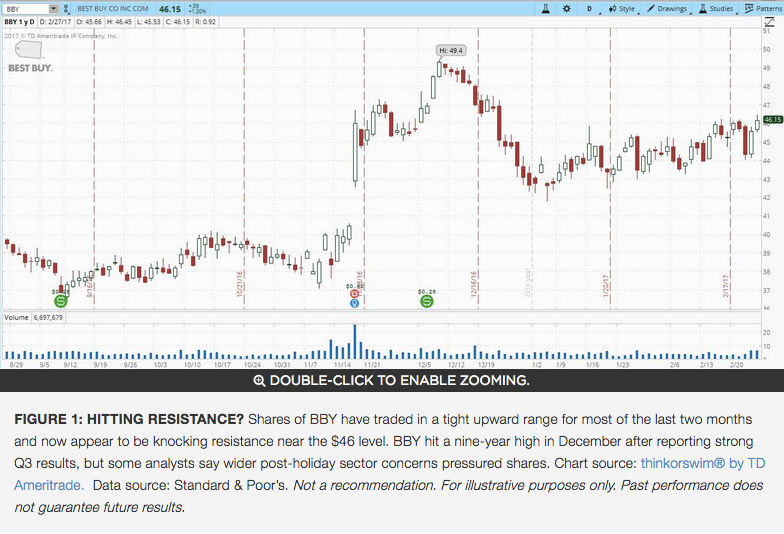Click the blue lightbulb event icon
The image size is (784, 534).
(354, 303)
